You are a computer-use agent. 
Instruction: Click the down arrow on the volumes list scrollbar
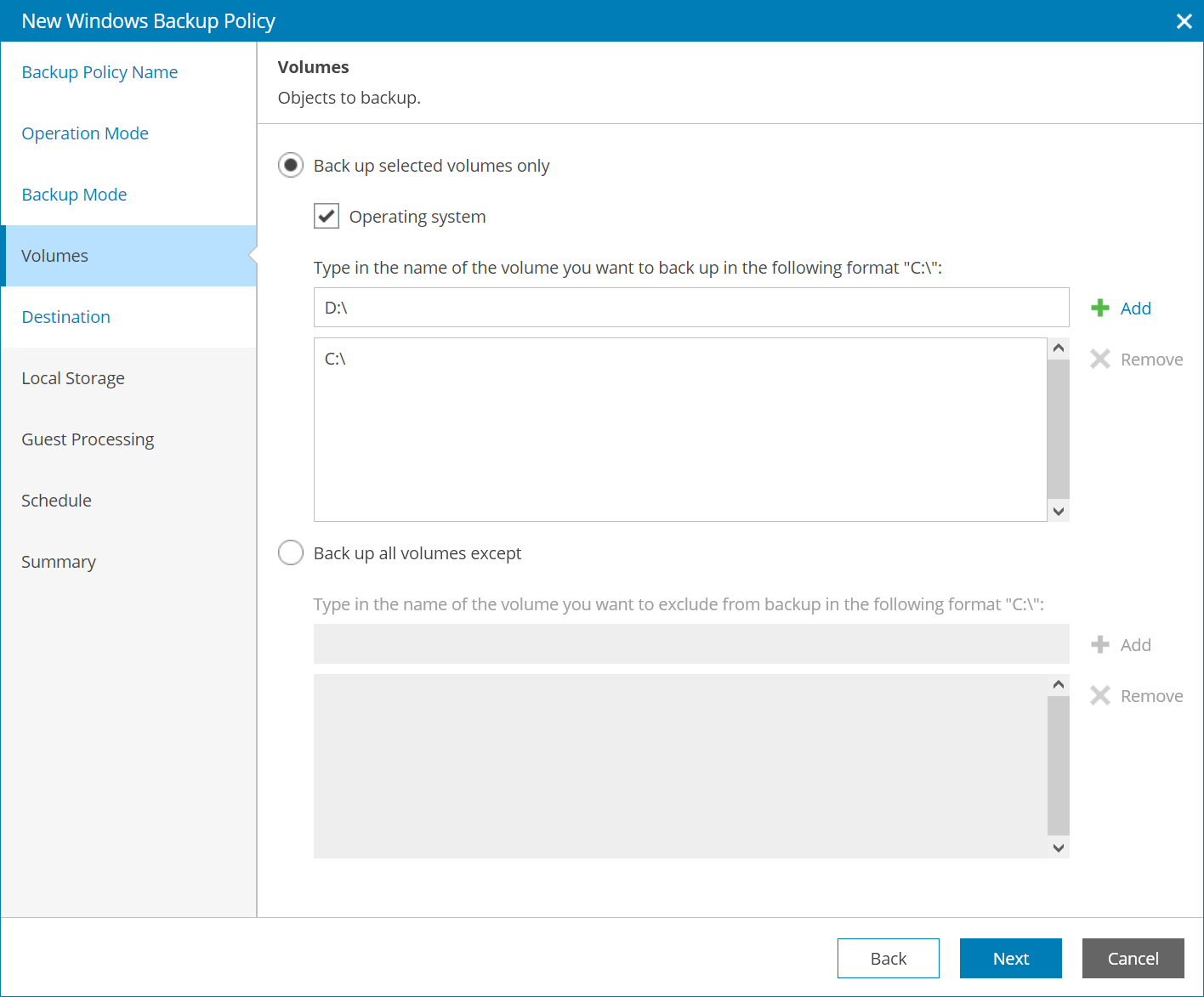pyautogui.click(x=1058, y=511)
